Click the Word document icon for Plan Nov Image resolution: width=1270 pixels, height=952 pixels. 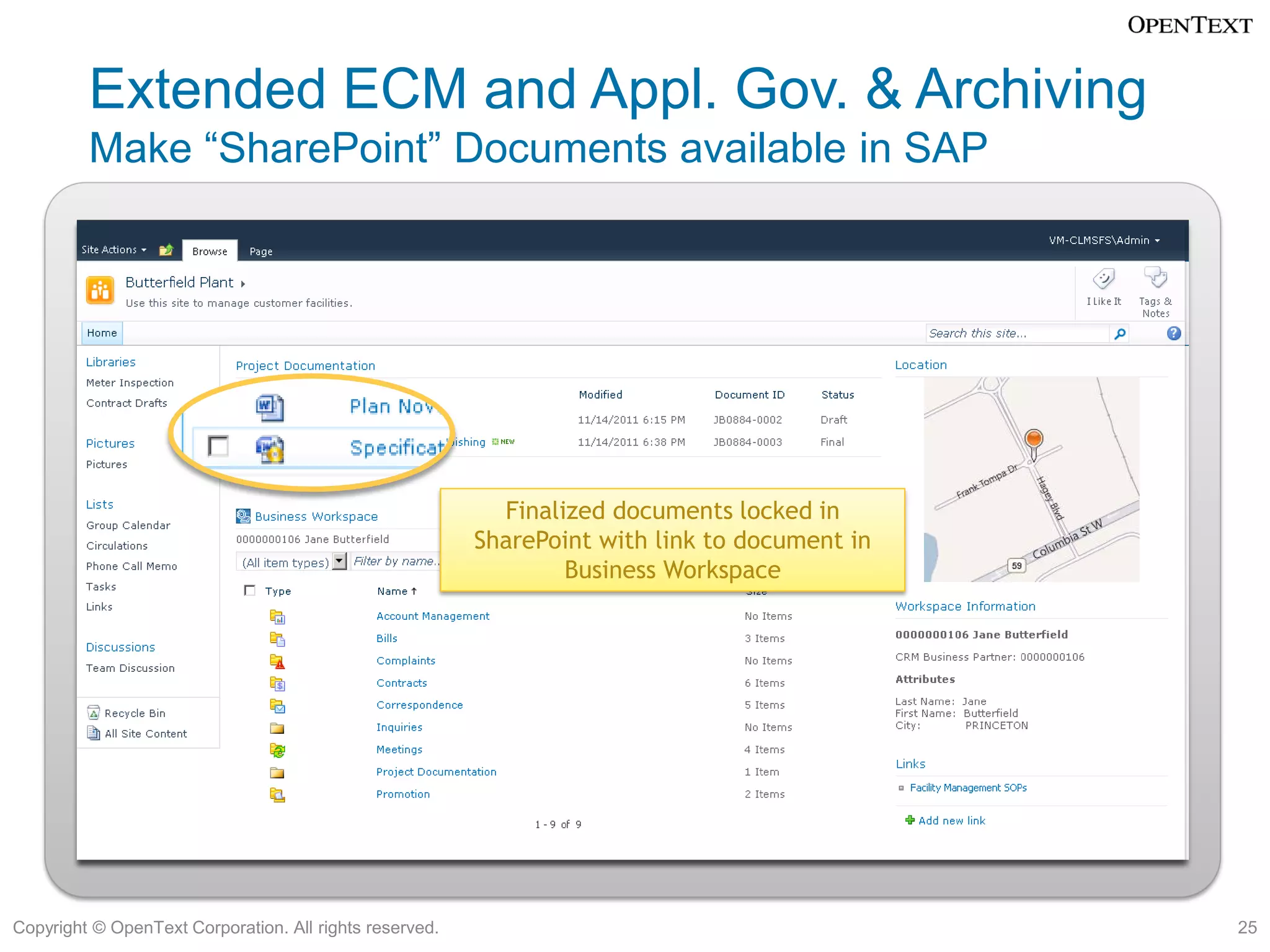coord(270,408)
